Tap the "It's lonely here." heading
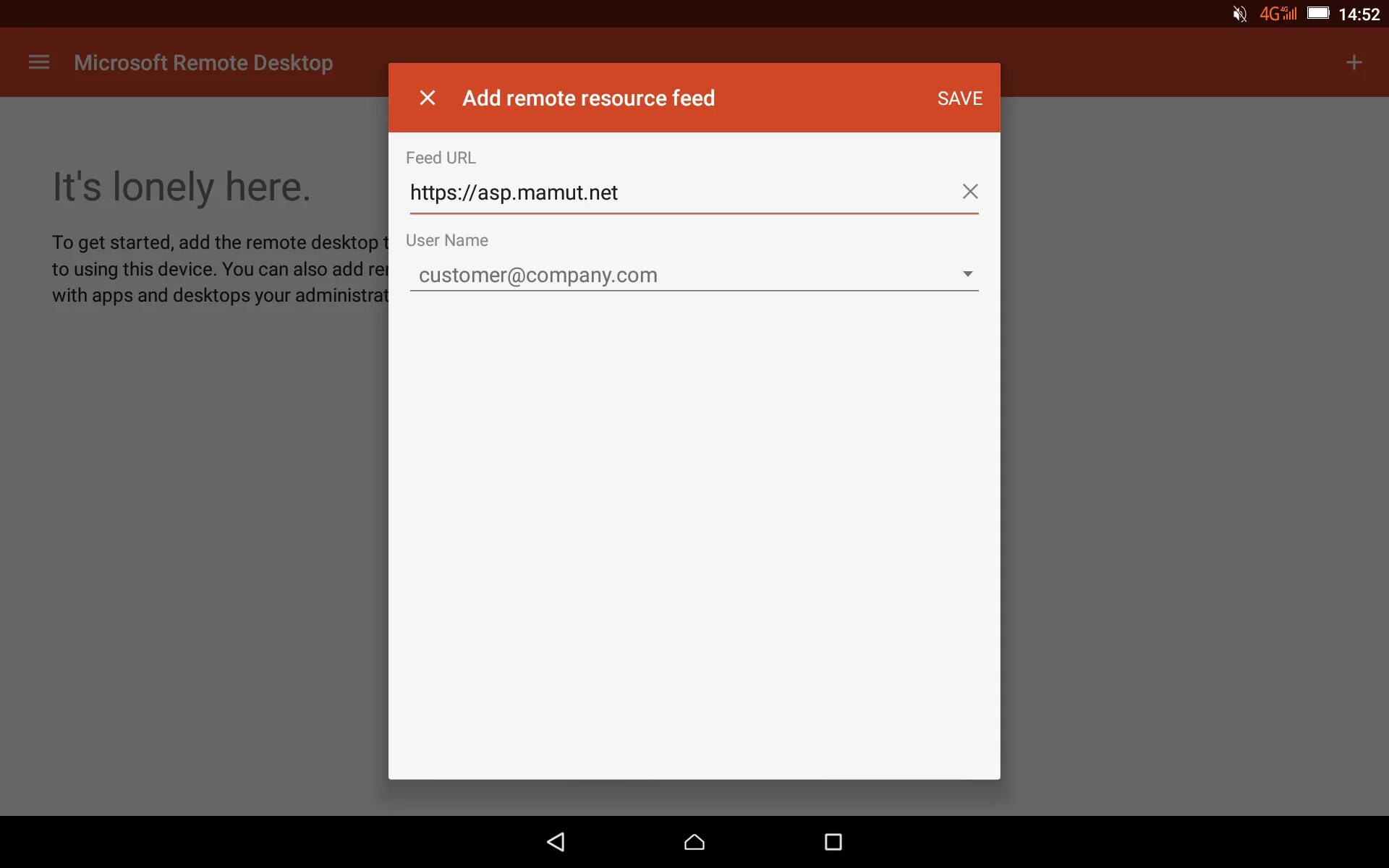 182,187
